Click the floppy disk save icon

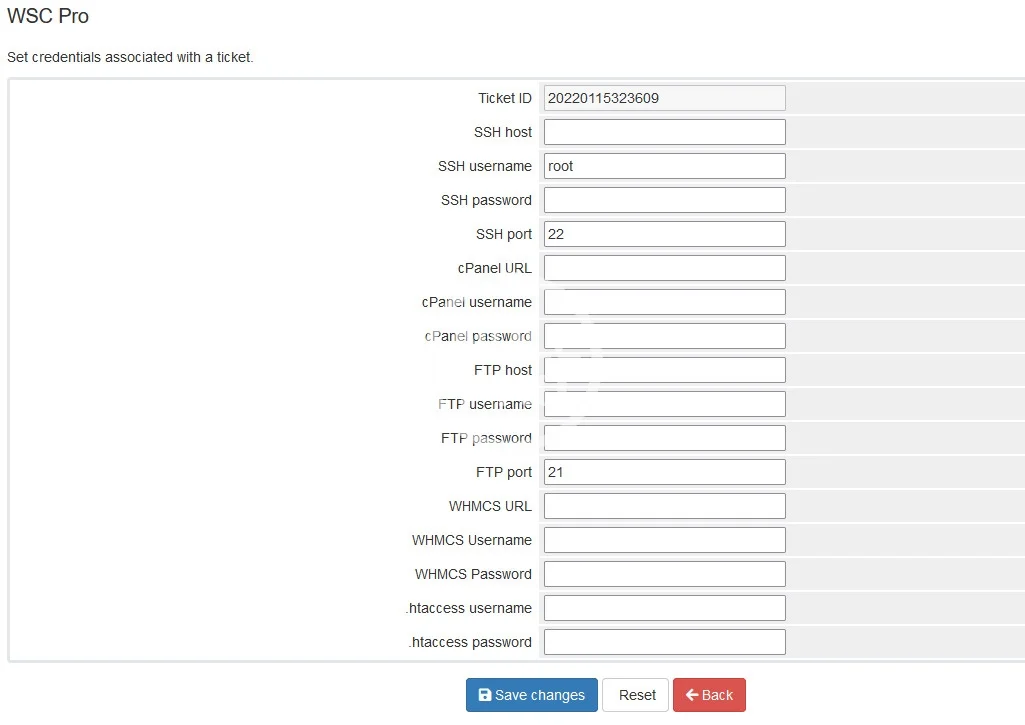485,695
